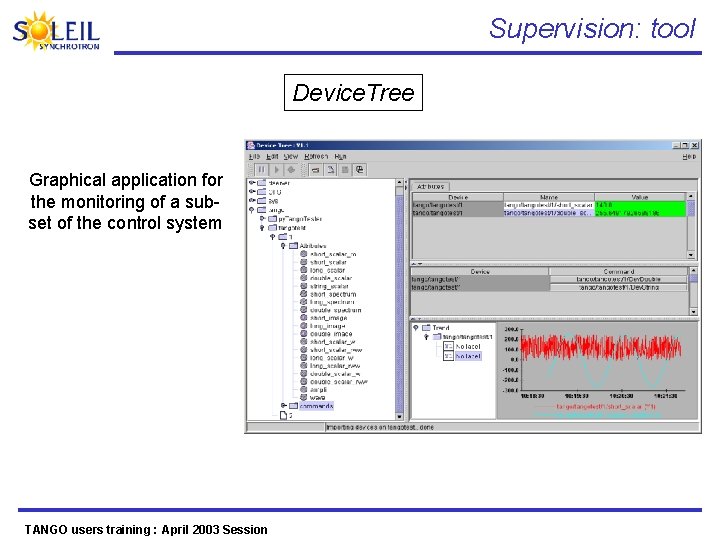Image resolution: width=720 pixels, height=540 pixels.
Task: Click the double_scalar_w attribute icon
Action: (x=304, y=373)
